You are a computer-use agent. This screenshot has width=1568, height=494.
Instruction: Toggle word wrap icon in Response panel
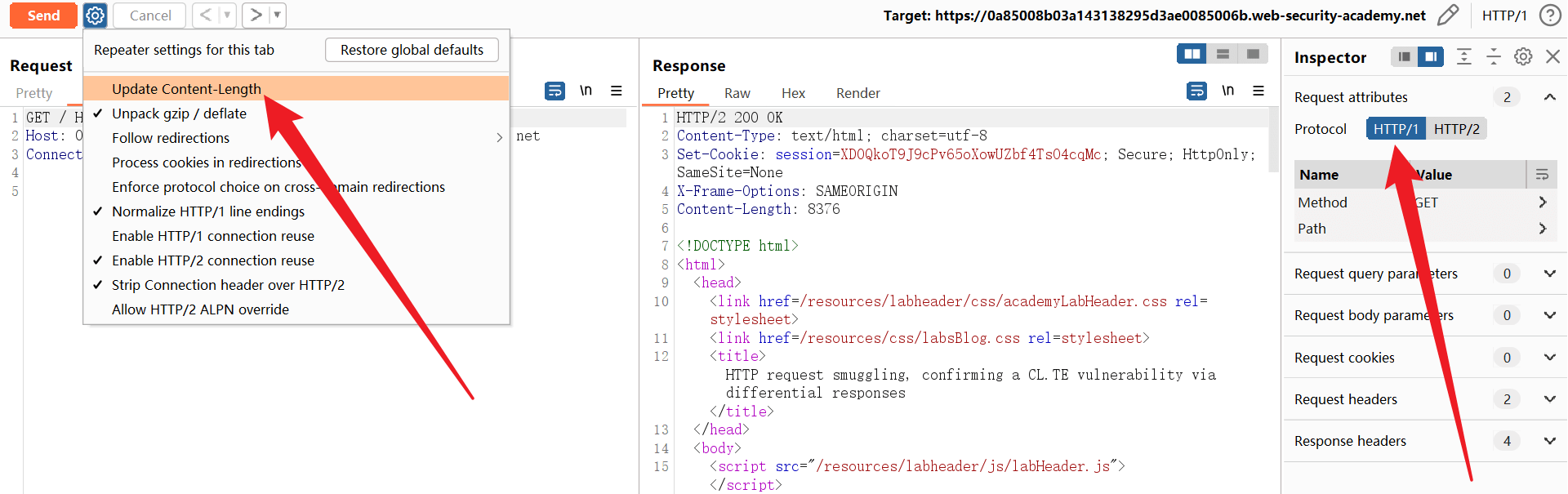[1196, 91]
